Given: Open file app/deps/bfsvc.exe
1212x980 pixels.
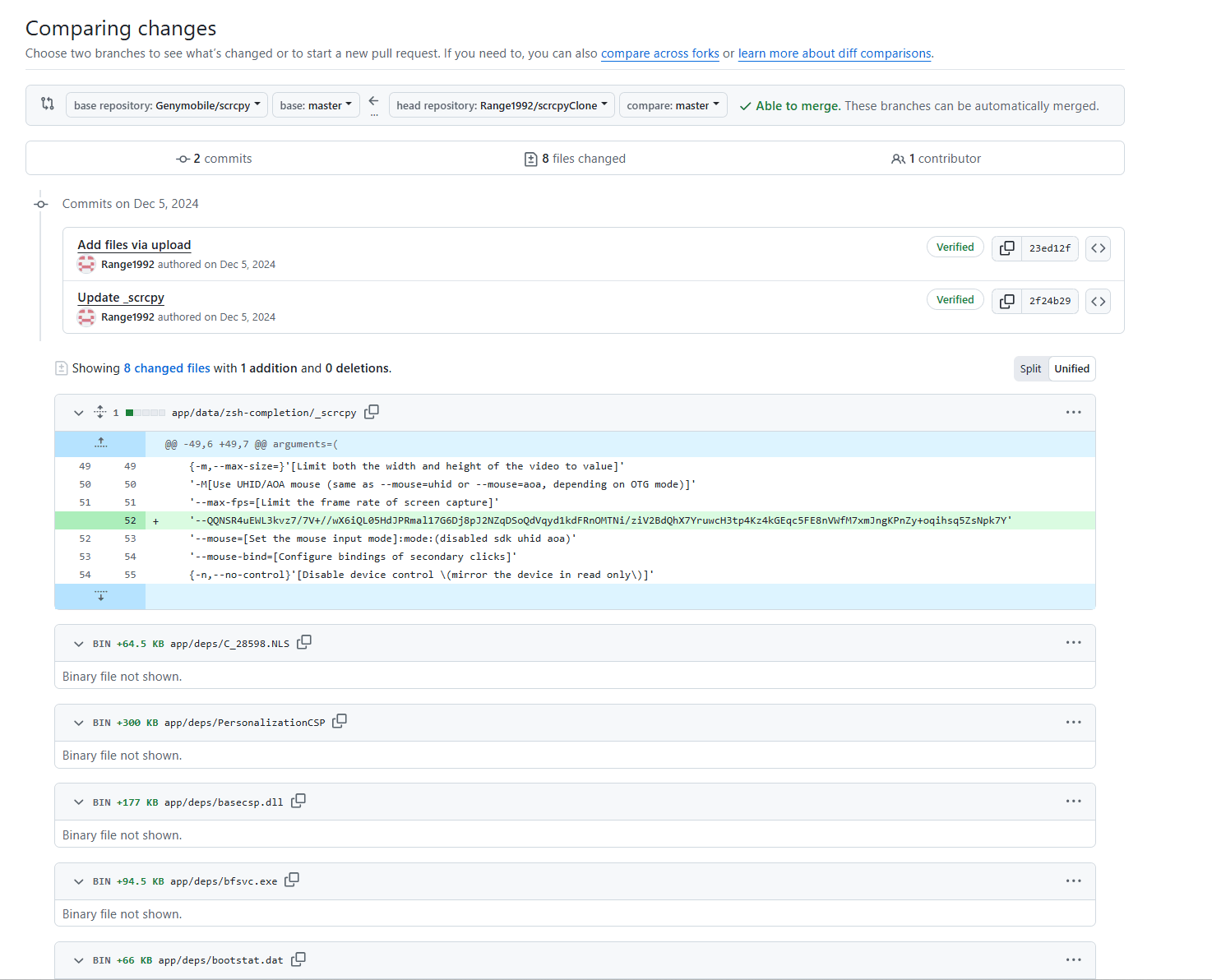Looking at the screenshot, I should point(224,881).
